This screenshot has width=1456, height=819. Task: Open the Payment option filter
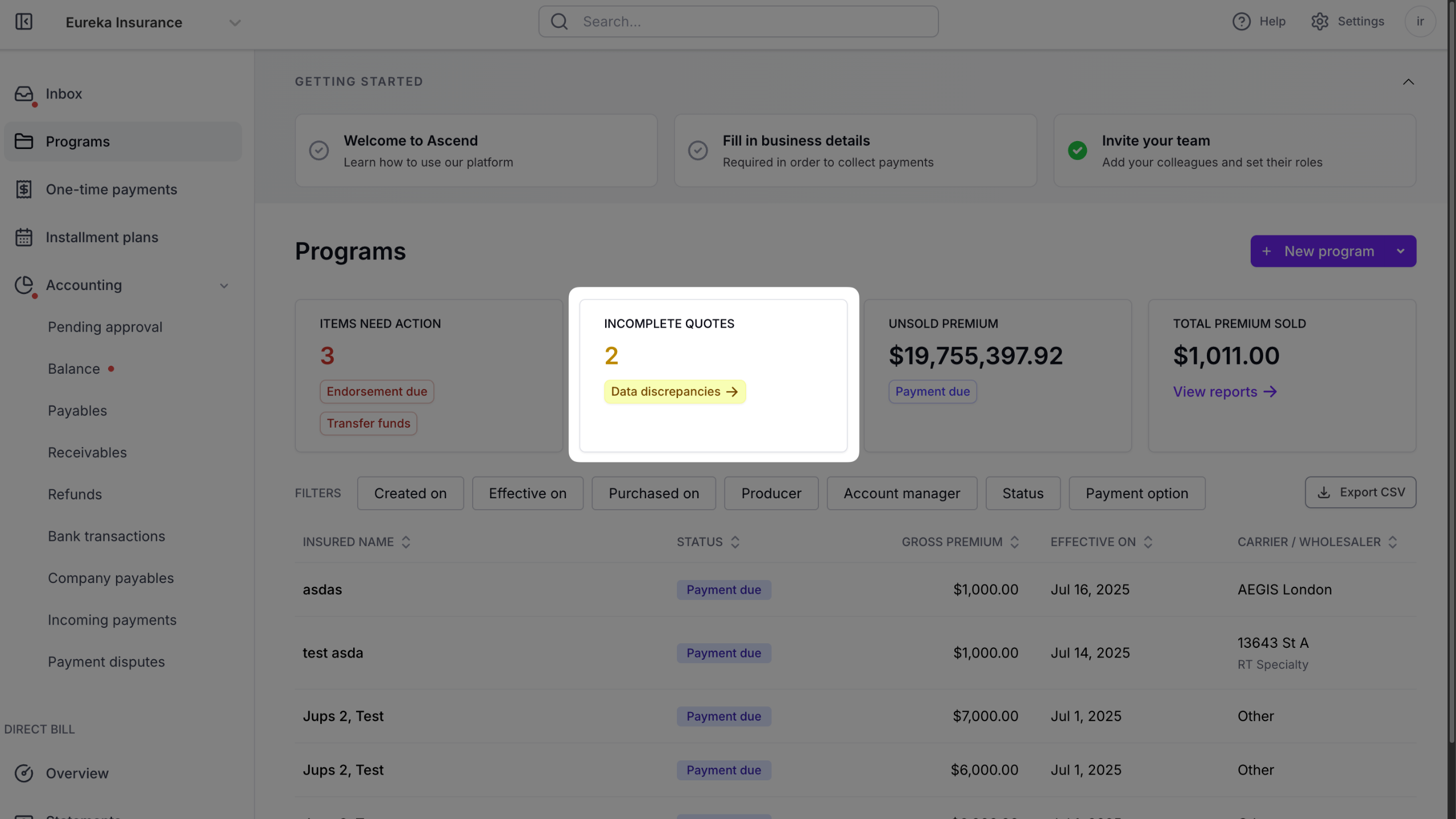[1137, 493]
